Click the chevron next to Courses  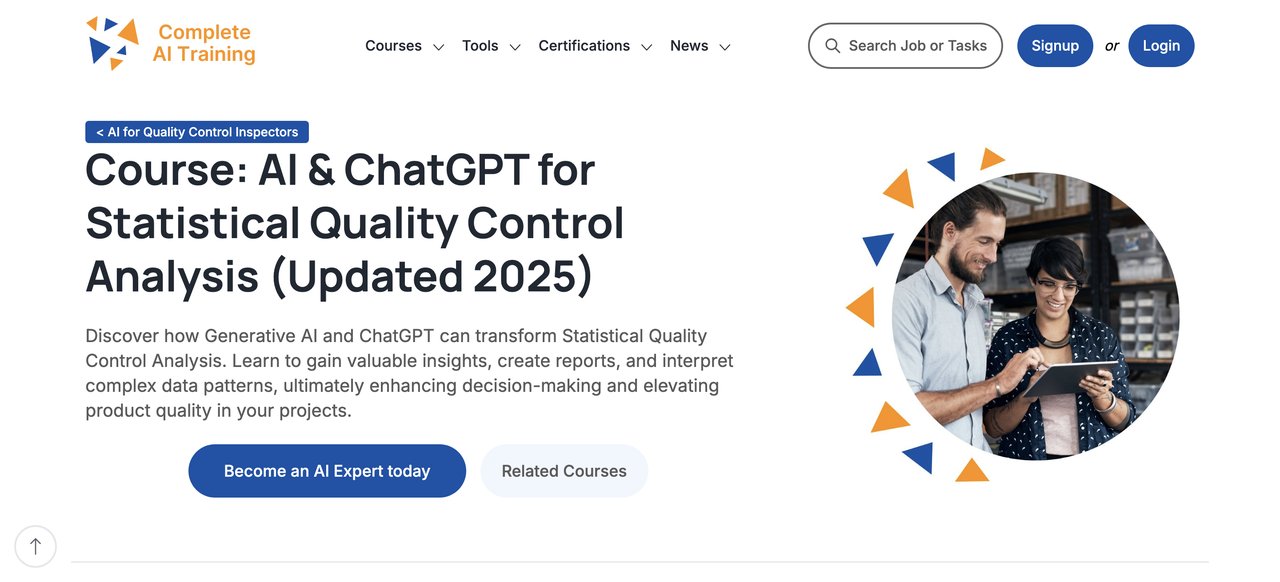438,46
